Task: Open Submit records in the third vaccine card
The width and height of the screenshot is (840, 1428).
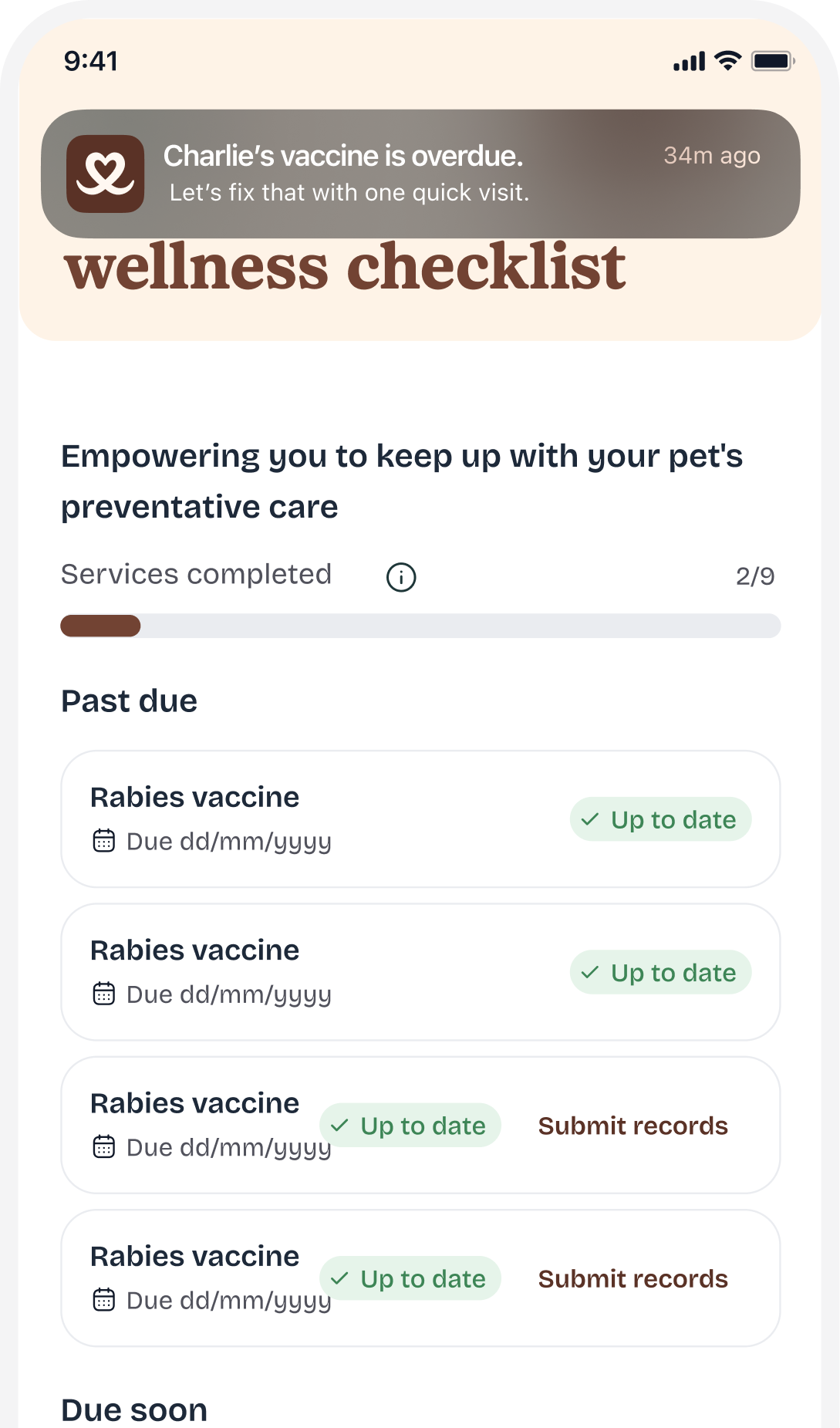Action: coord(633,1126)
